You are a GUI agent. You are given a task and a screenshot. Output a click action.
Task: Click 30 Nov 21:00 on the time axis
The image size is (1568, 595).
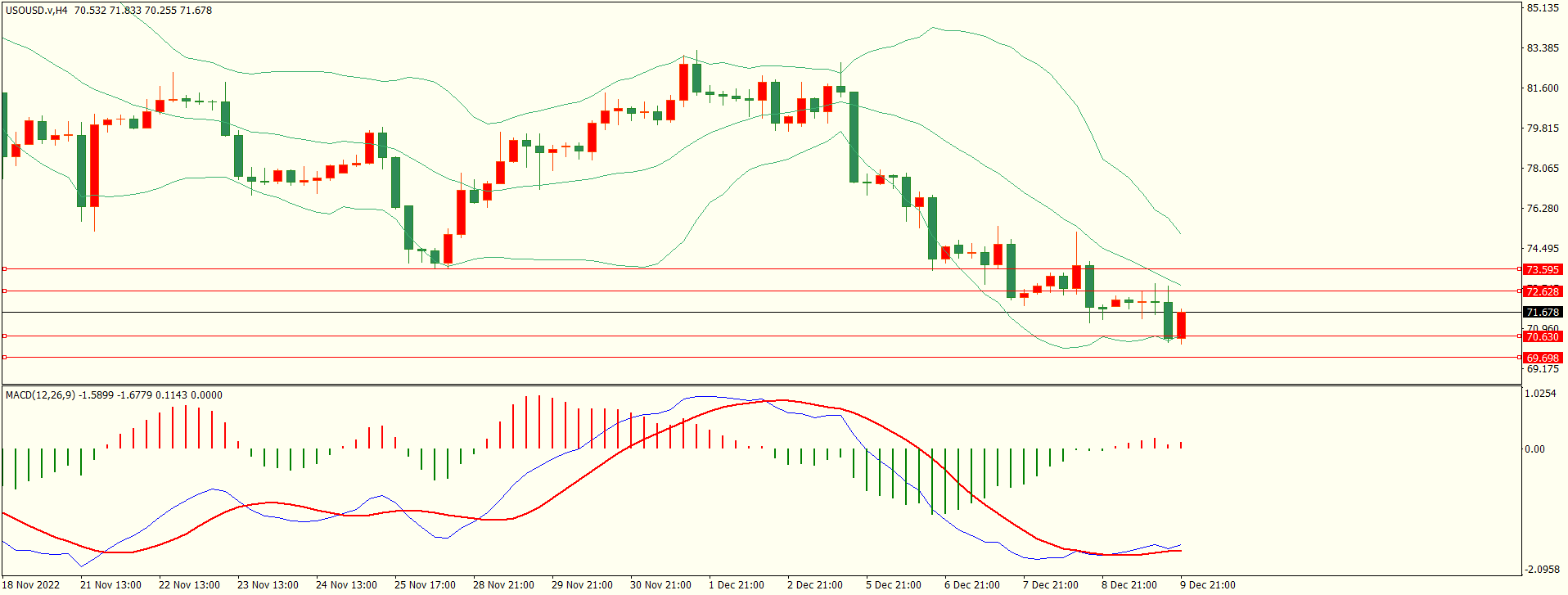(x=660, y=584)
